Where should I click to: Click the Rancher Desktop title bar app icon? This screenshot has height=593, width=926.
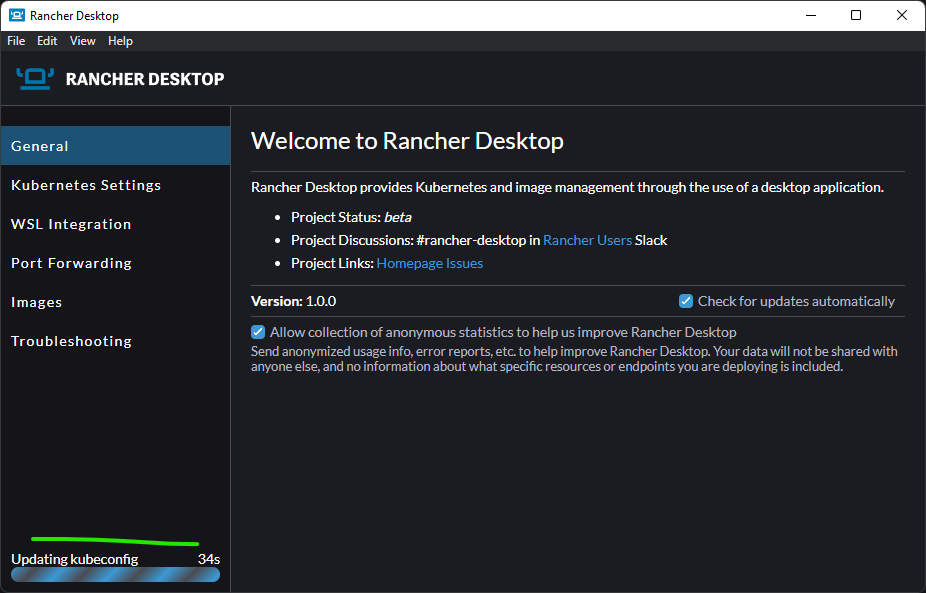point(16,15)
